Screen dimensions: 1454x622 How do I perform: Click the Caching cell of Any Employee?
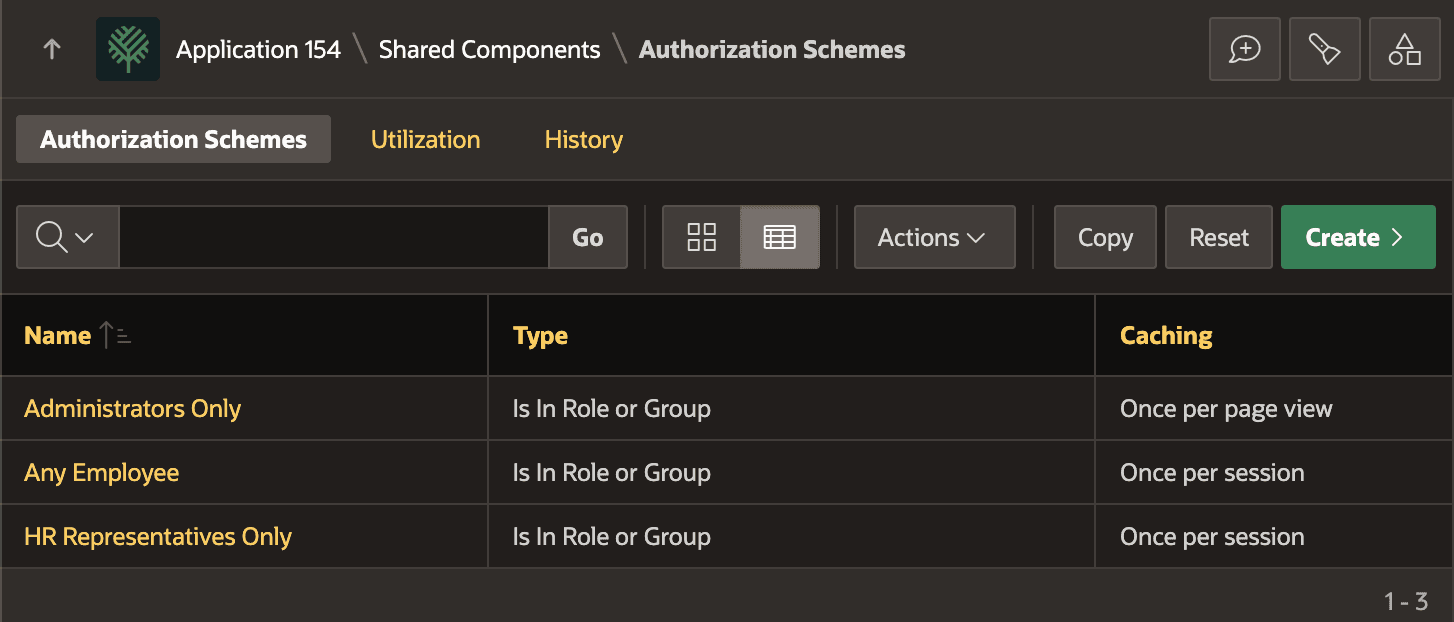point(1274,472)
